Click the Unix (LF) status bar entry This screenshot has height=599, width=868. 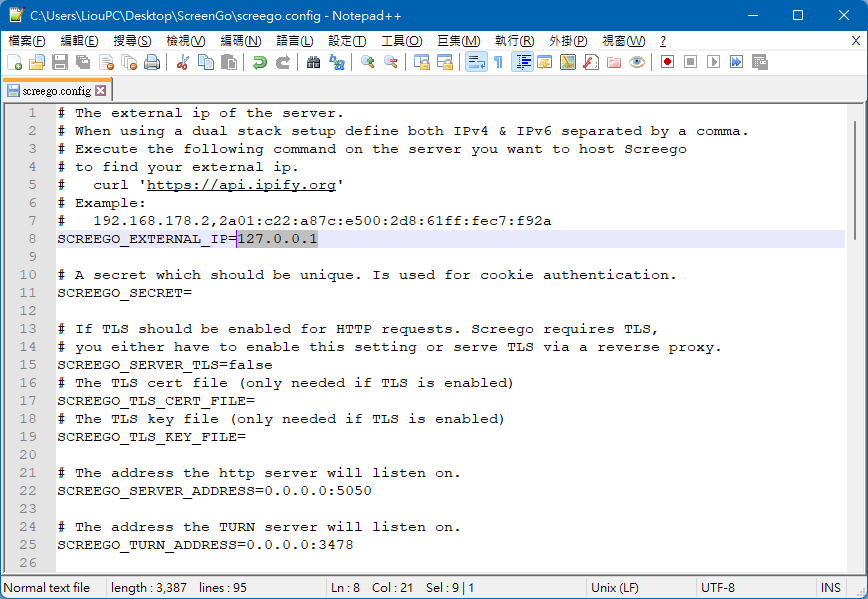click(x=615, y=587)
